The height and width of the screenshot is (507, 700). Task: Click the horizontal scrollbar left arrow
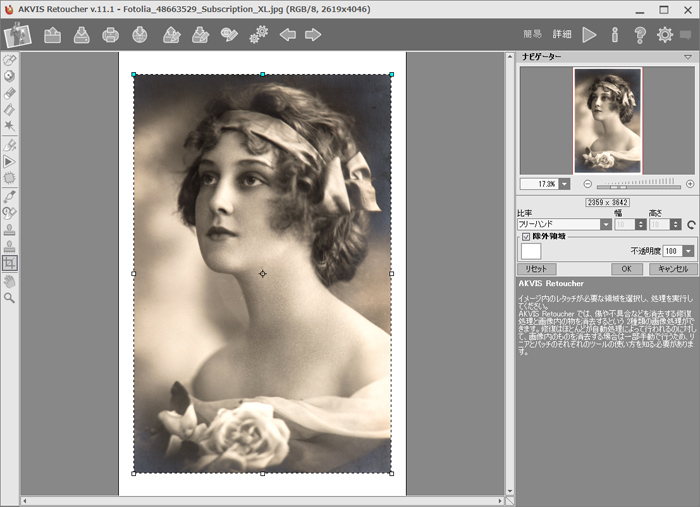(25, 501)
